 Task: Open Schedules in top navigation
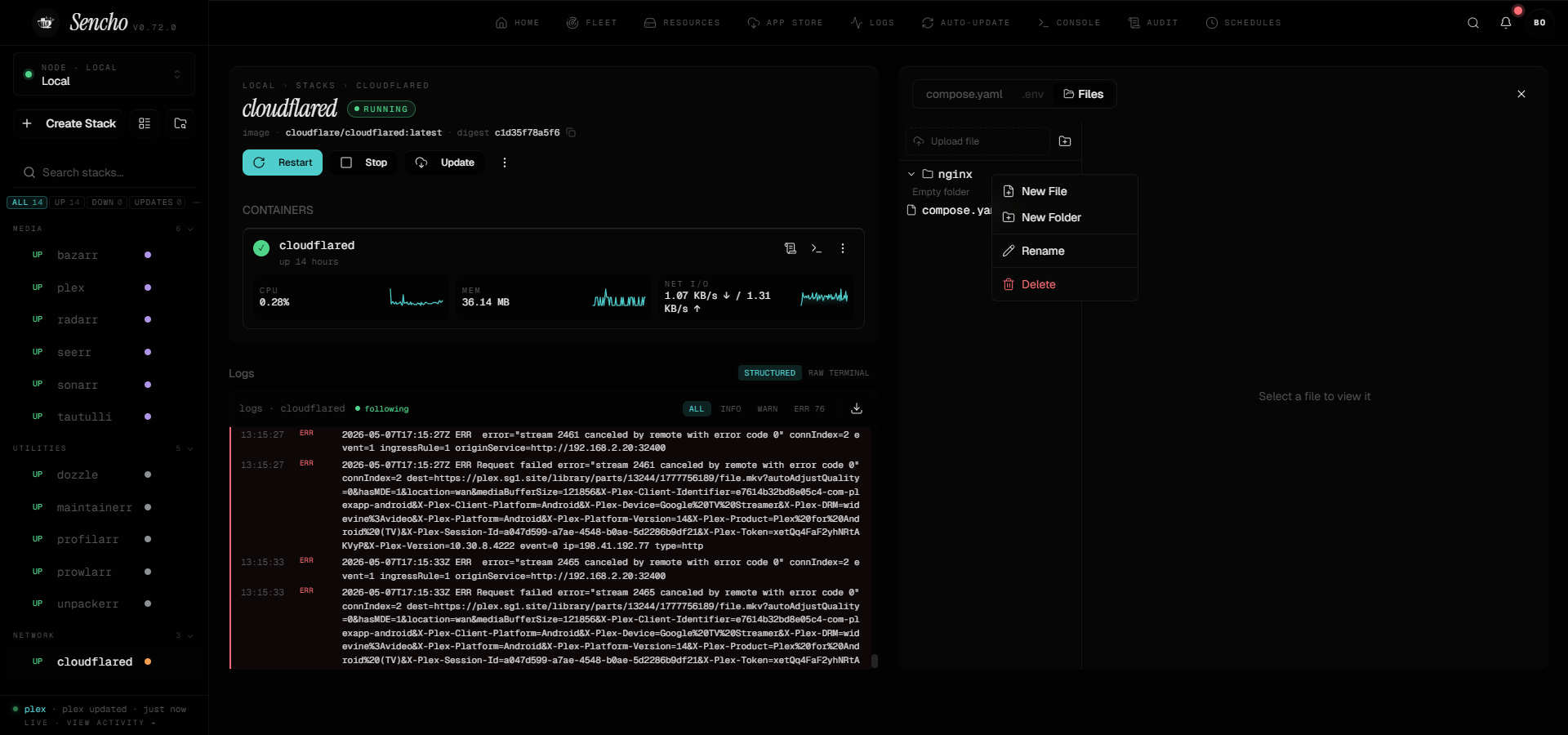tap(1244, 23)
